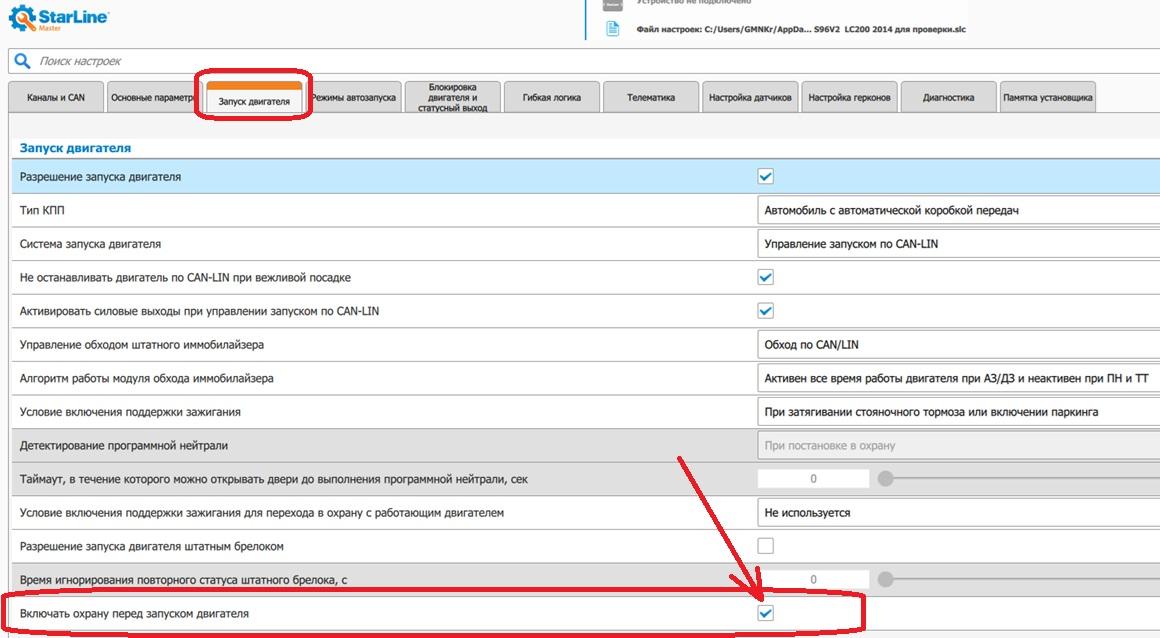Click the magnifier search icon
This screenshot has width=1160, height=638.
[22, 61]
